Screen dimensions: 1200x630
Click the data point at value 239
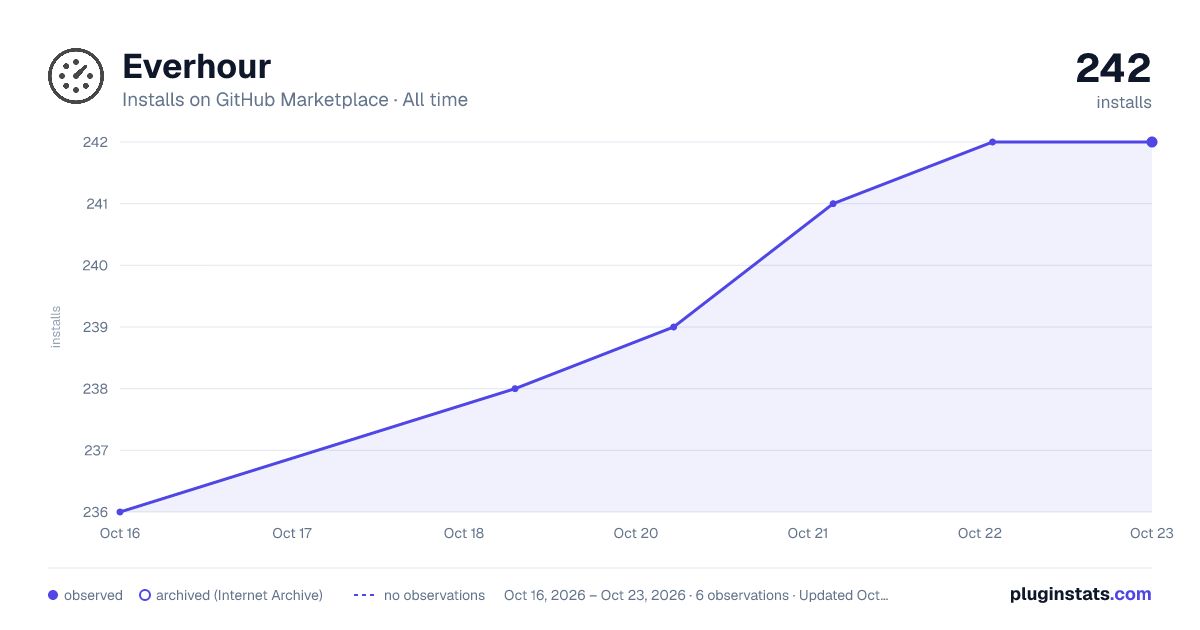point(674,327)
